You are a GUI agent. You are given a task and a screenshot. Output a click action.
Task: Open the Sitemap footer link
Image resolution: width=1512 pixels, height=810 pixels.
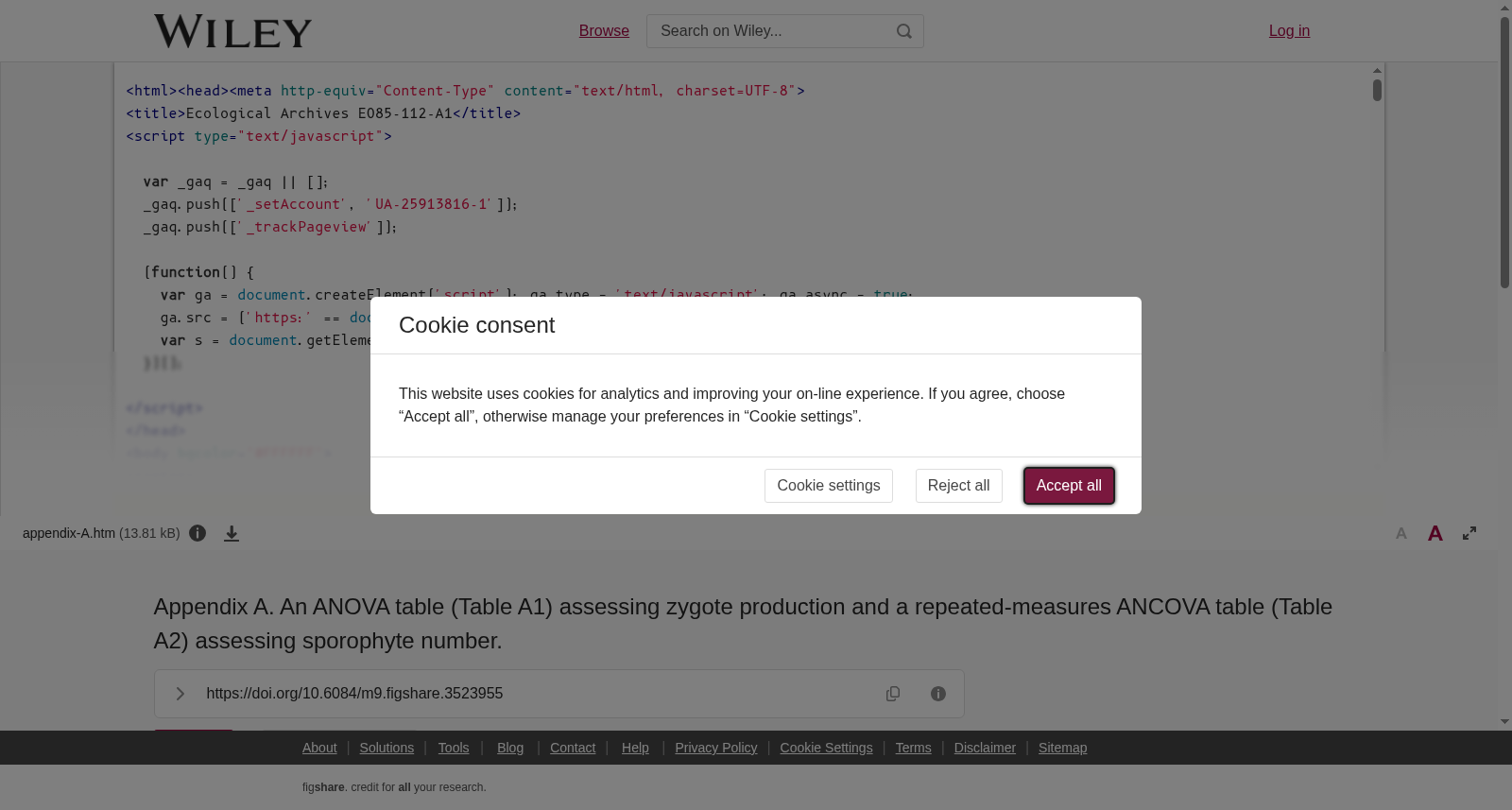coord(1062,748)
